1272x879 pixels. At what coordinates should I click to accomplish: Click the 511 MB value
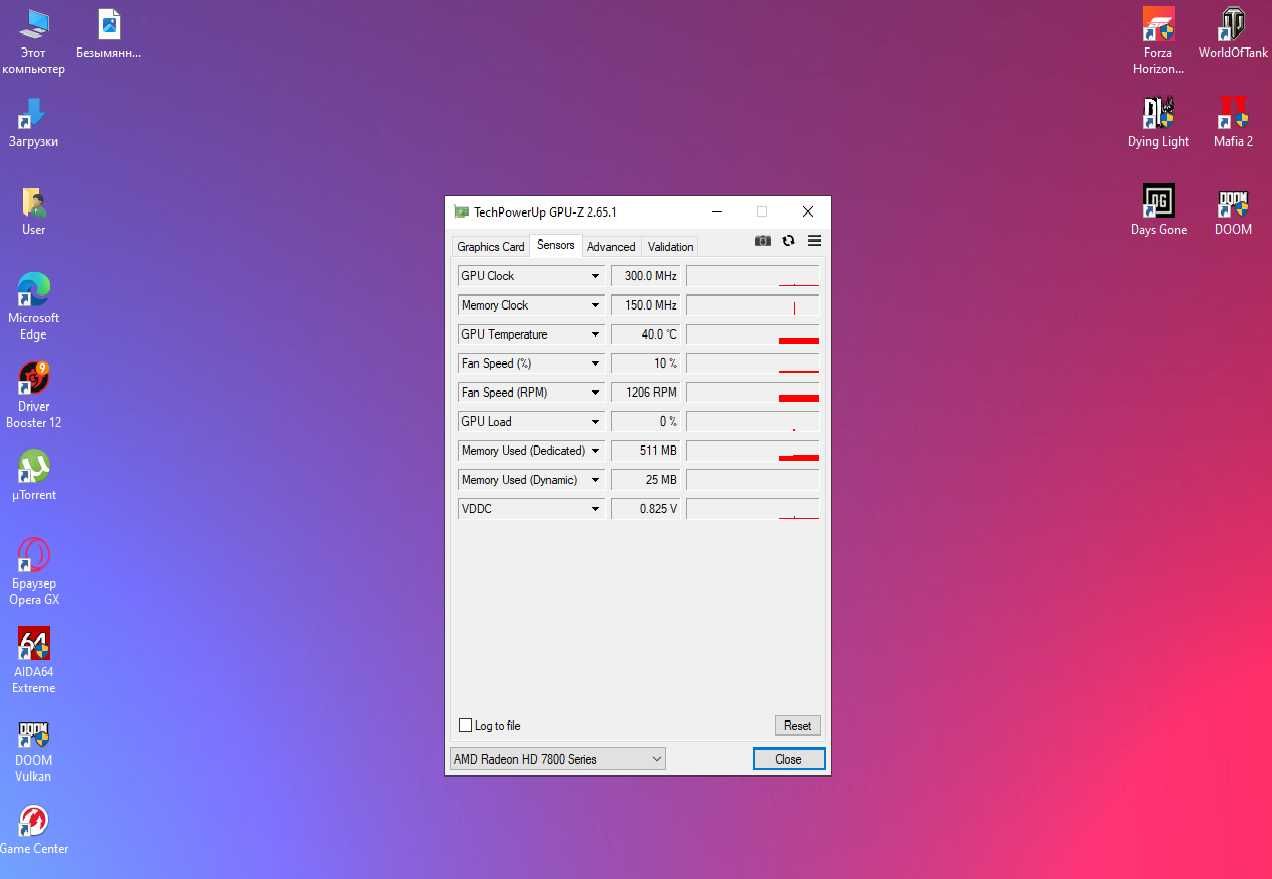coord(645,450)
